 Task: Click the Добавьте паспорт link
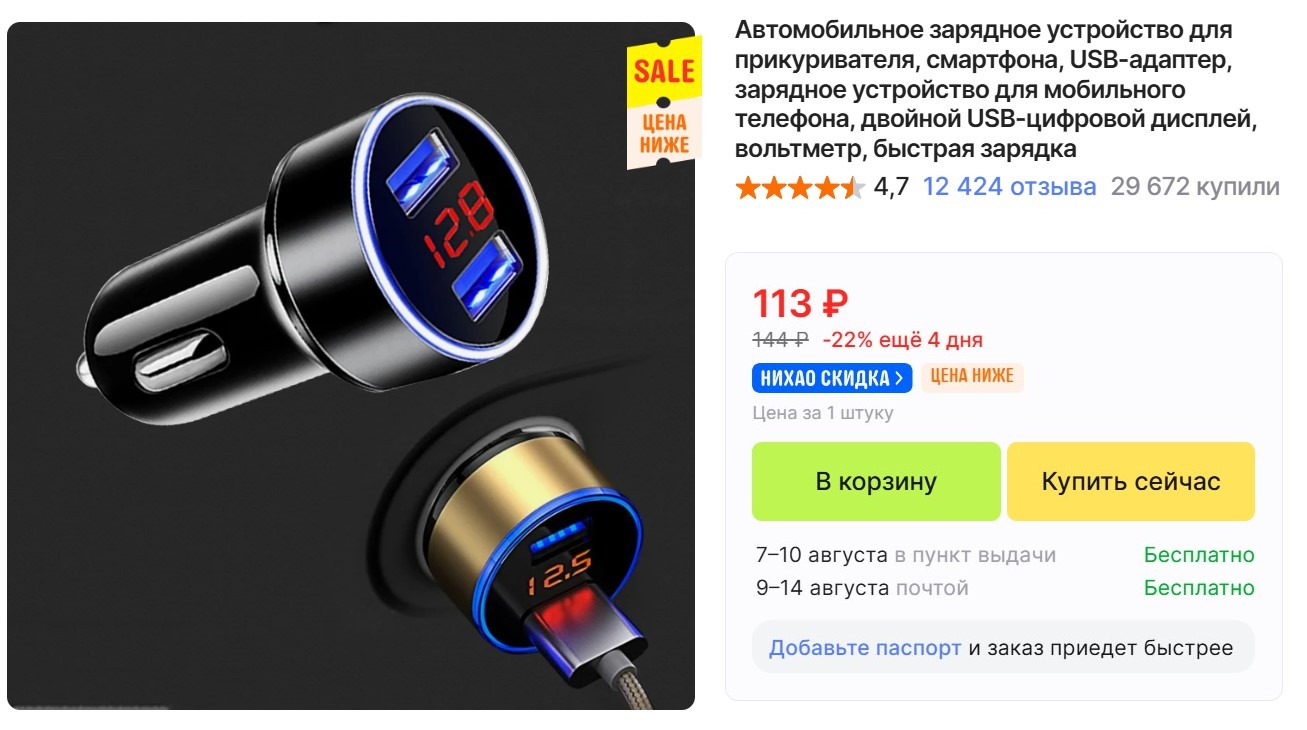(865, 647)
